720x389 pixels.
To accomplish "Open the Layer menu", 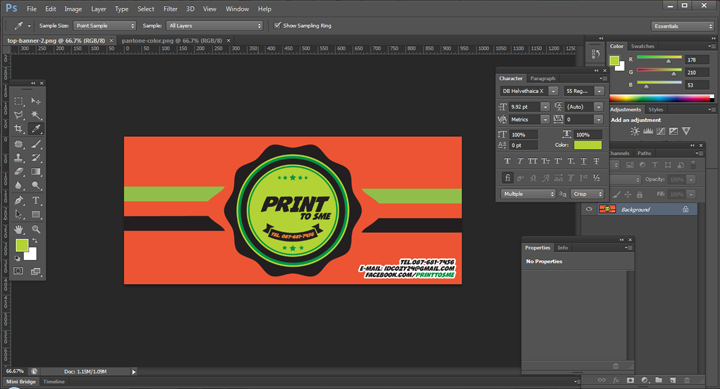I will click(x=98, y=9).
